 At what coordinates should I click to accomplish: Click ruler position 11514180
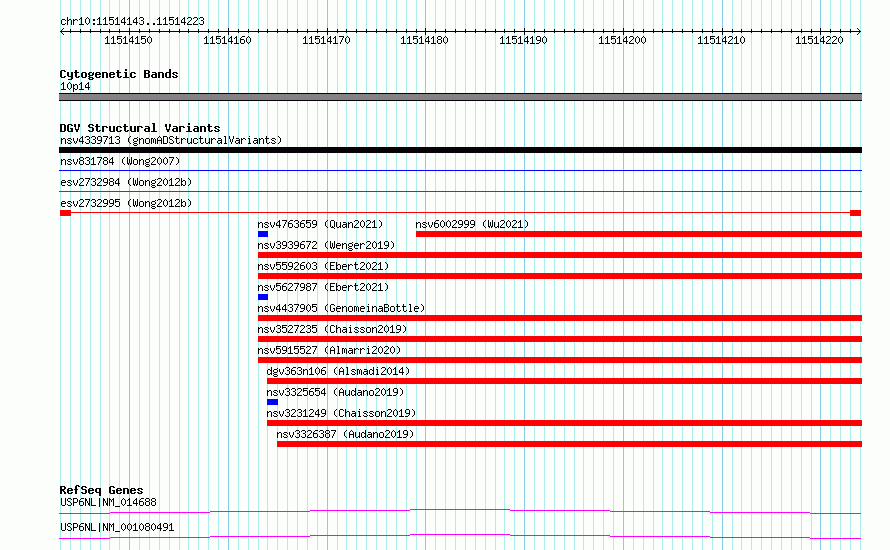[424, 40]
